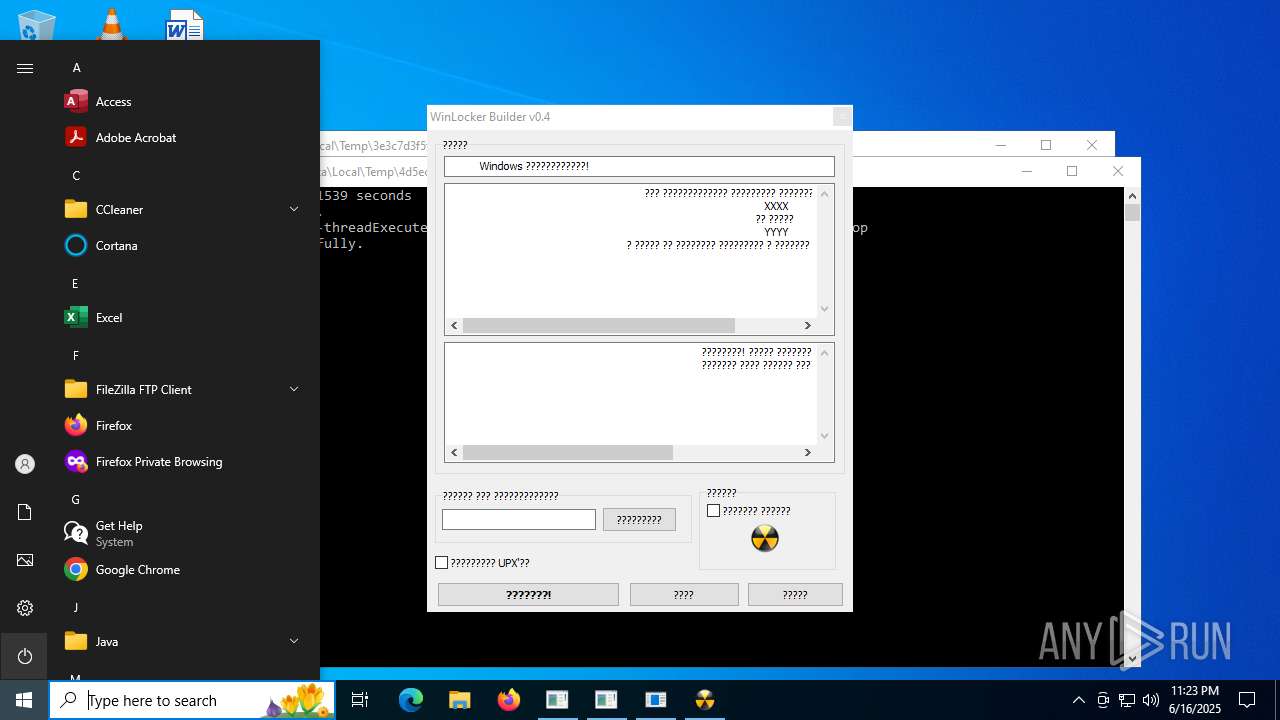Toggle the UPX checkbox

point(441,563)
